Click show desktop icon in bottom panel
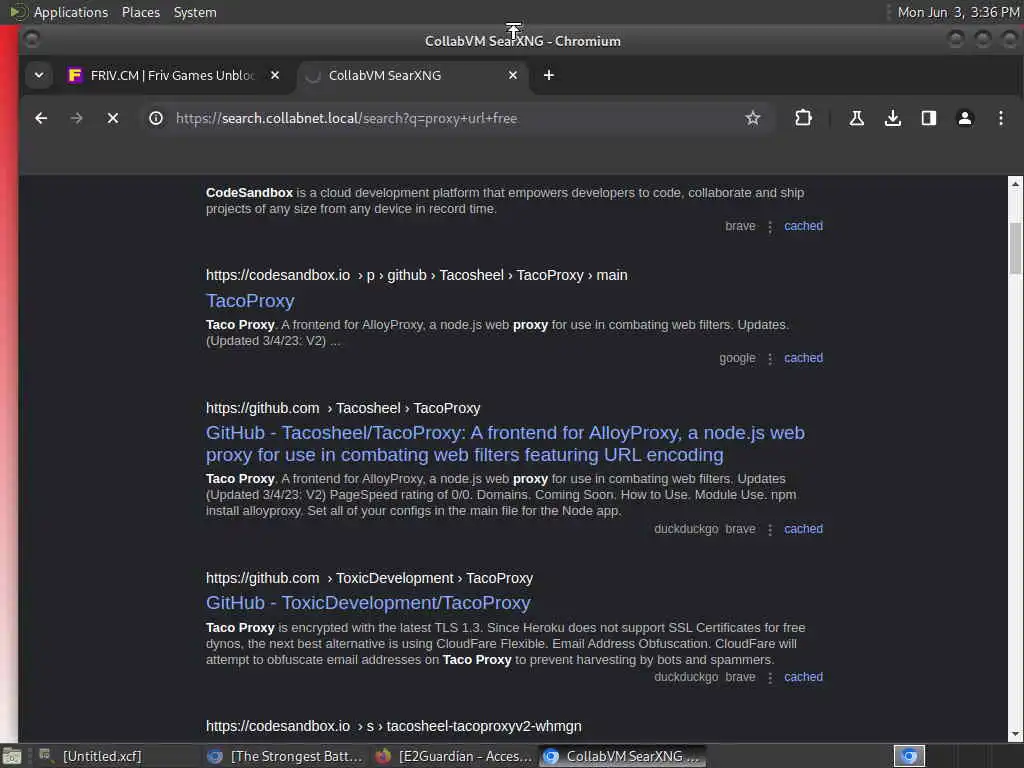This screenshot has width=1024, height=768. coord(12,756)
